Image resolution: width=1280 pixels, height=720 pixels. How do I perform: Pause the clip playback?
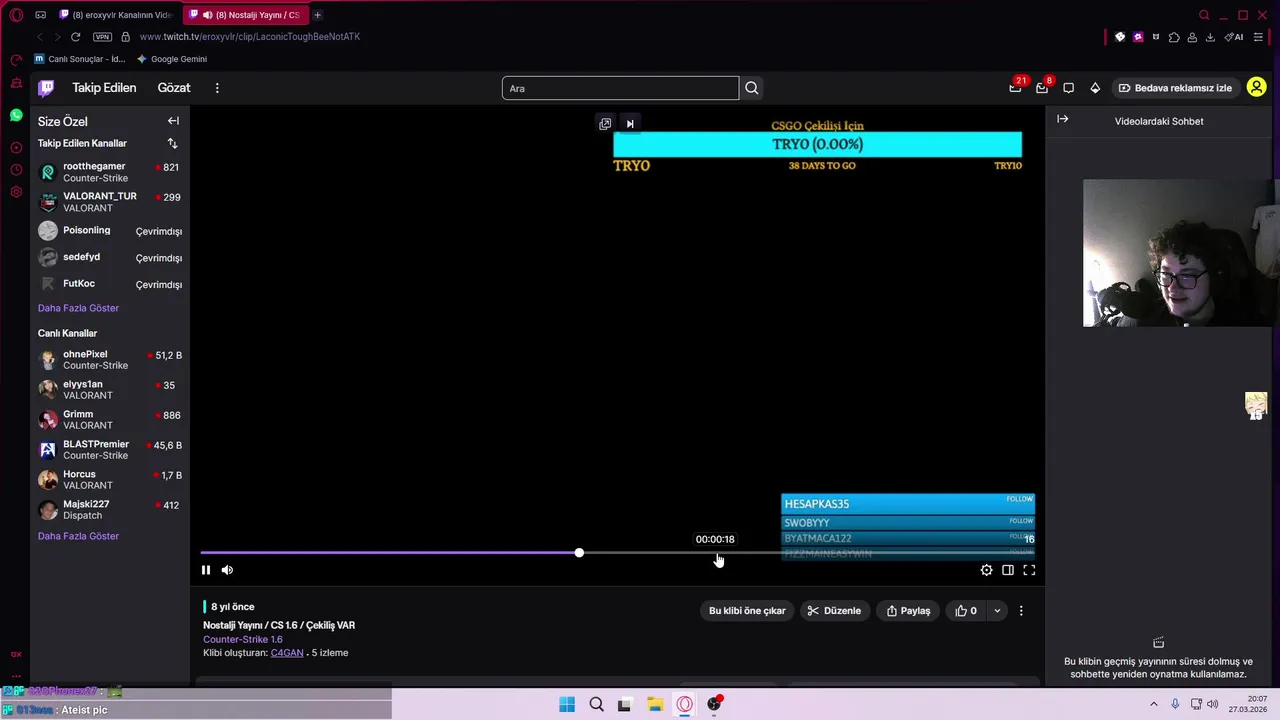pos(206,570)
